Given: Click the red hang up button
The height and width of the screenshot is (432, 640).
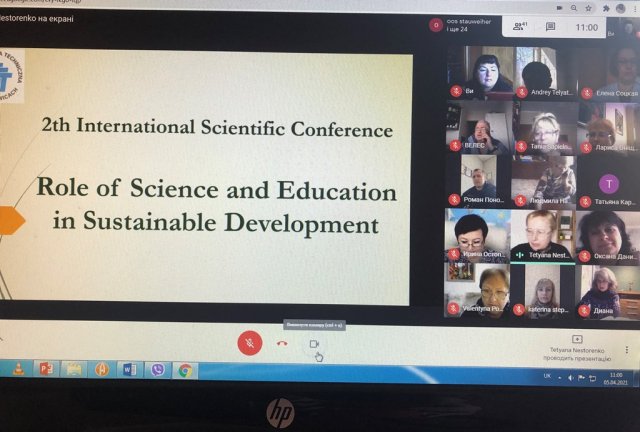Looking at the screenshot, I should pos(282,343).
